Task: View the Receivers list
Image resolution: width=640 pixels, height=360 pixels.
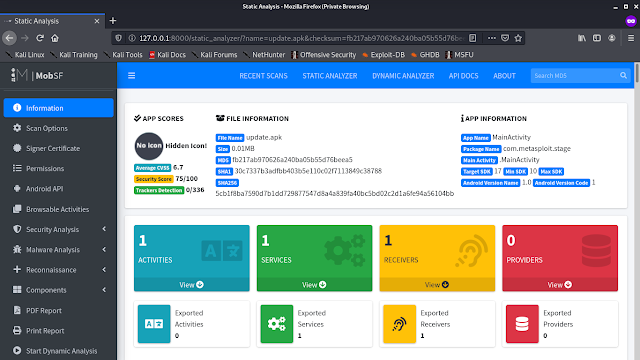Action: [x=437, y=284]
